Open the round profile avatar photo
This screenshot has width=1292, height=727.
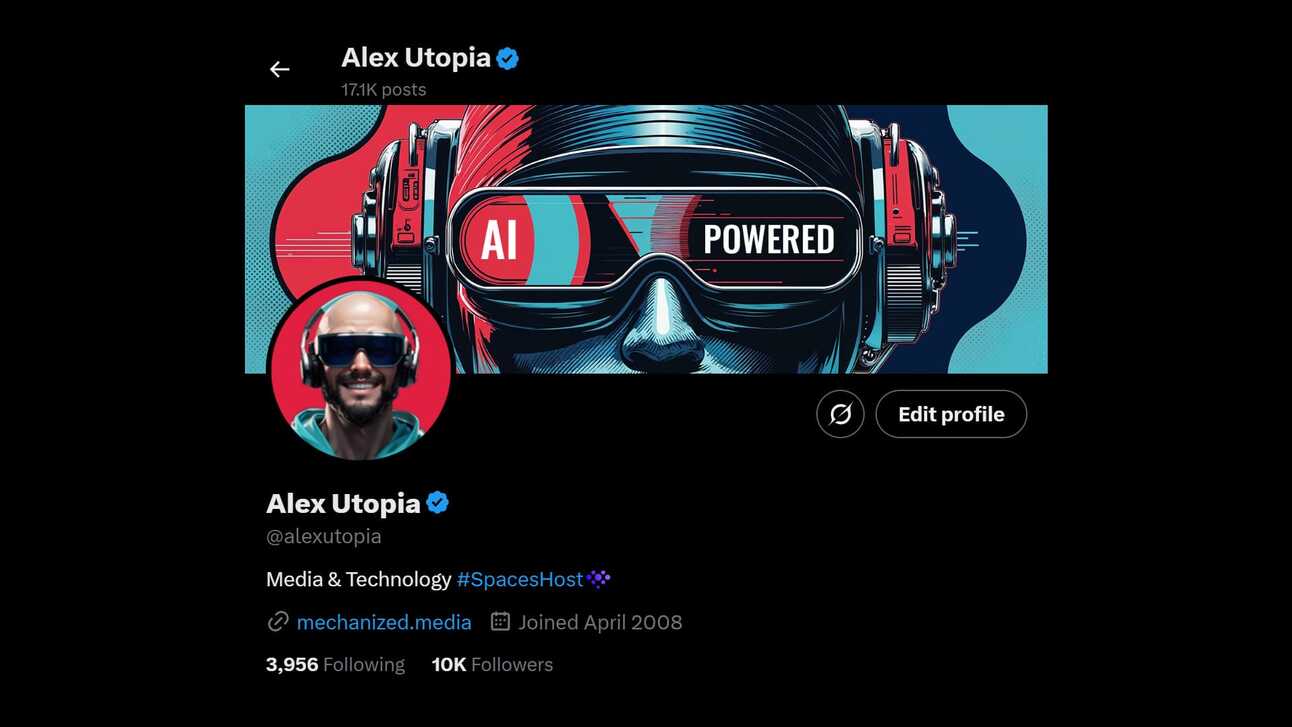coord(360,369)
